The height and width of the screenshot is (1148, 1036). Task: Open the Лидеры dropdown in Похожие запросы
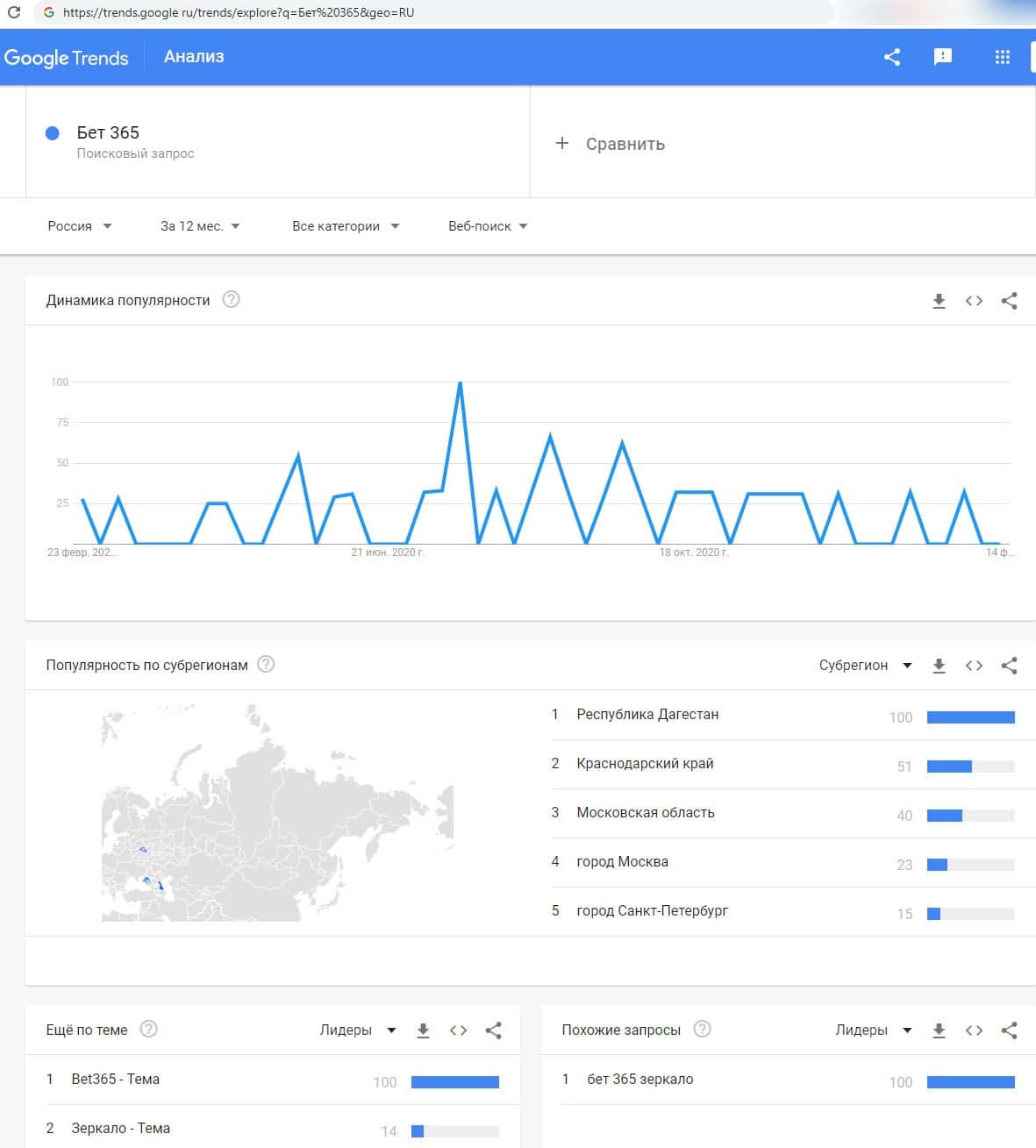click(874, 1030)
